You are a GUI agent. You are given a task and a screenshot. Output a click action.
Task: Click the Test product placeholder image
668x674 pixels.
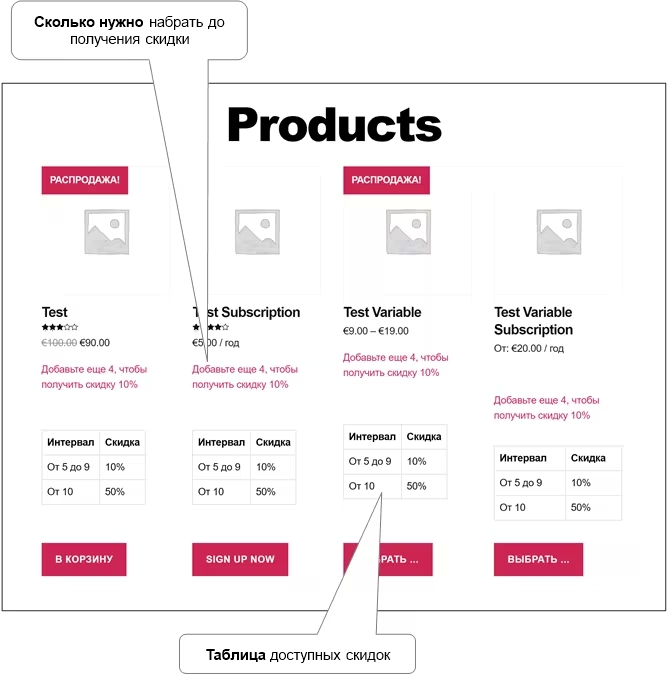(x=107, y=232)
